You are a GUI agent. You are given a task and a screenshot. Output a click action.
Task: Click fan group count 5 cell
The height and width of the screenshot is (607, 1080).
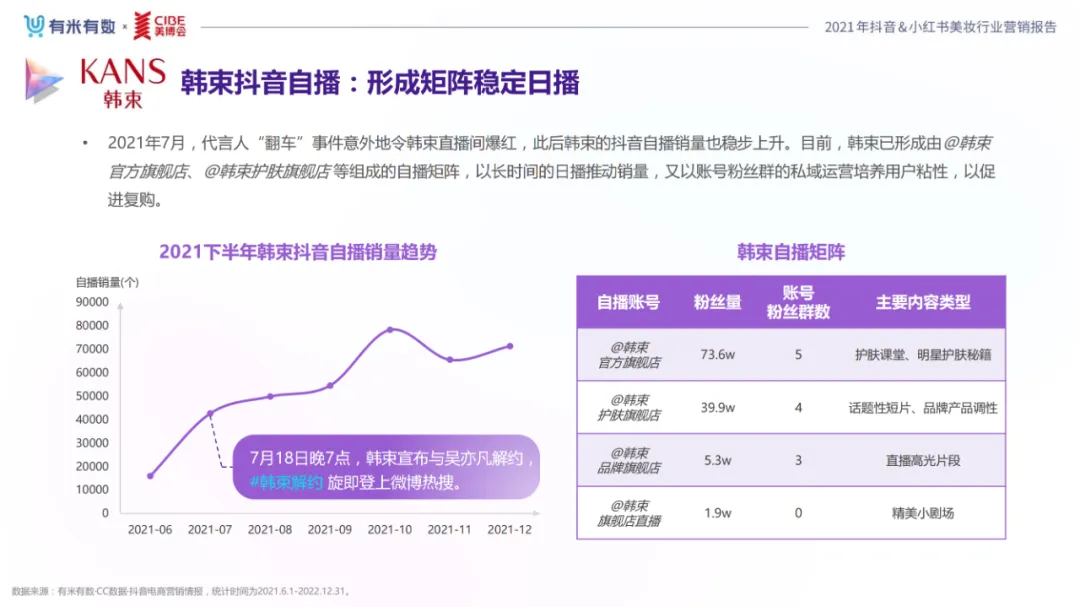click(x=798, y=355)
